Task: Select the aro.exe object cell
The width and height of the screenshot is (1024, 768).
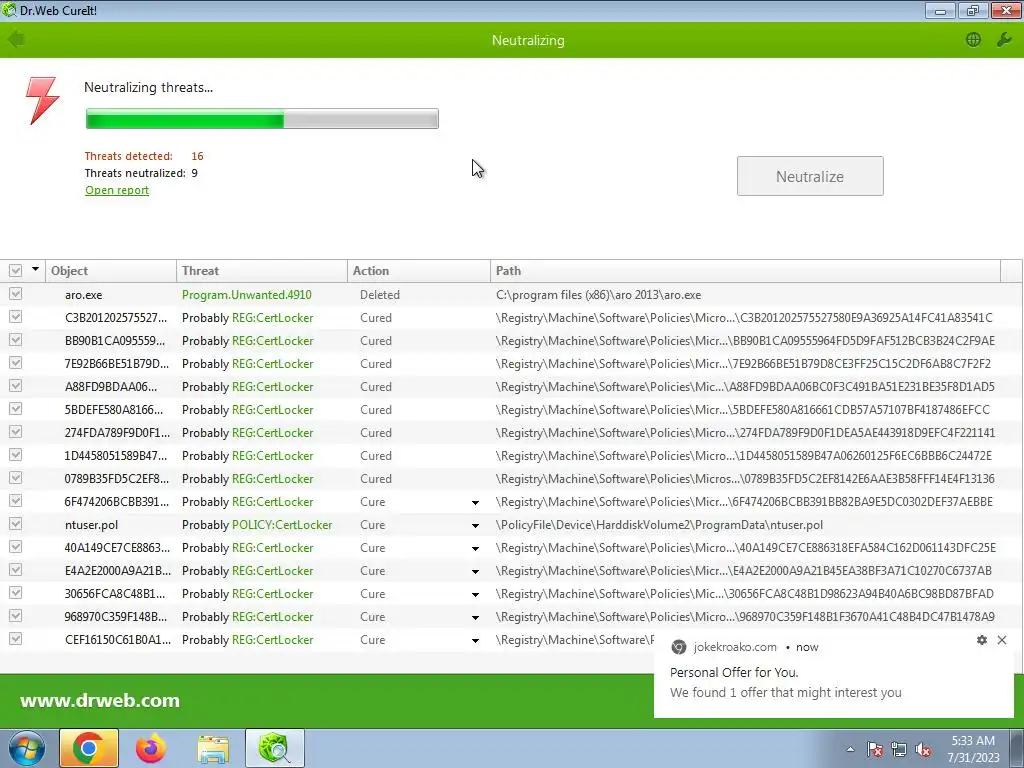Action: [x=84, y=295]
